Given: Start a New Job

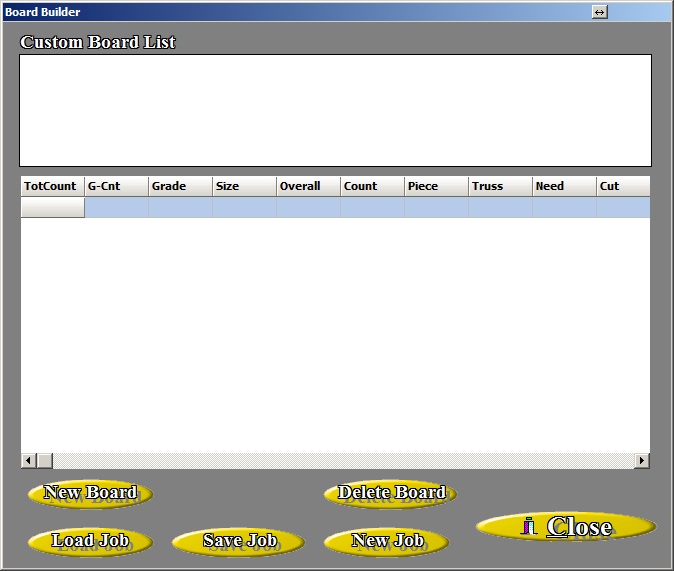Looking at the screenshot, I should (x=387, y=541).
